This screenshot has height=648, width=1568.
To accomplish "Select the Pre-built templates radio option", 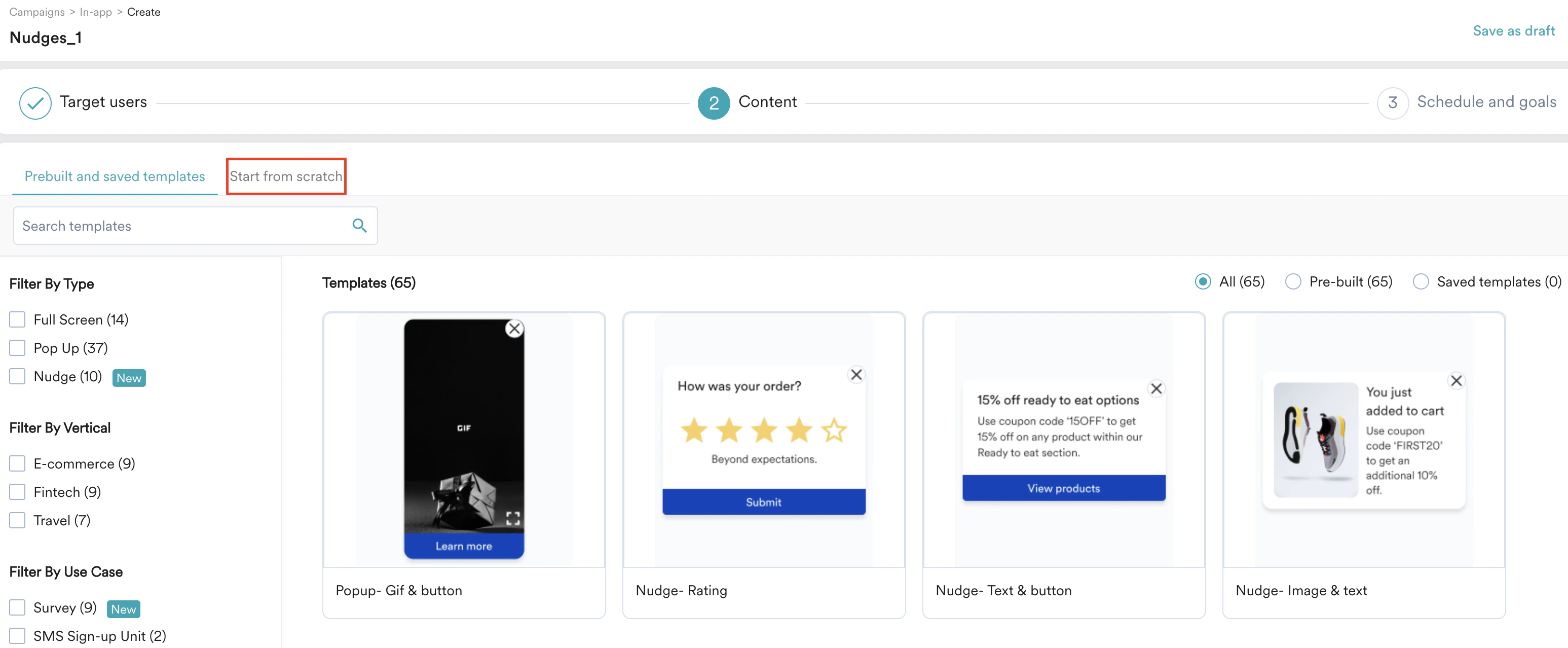I will pyautogui.click(x=1293, y=282).
